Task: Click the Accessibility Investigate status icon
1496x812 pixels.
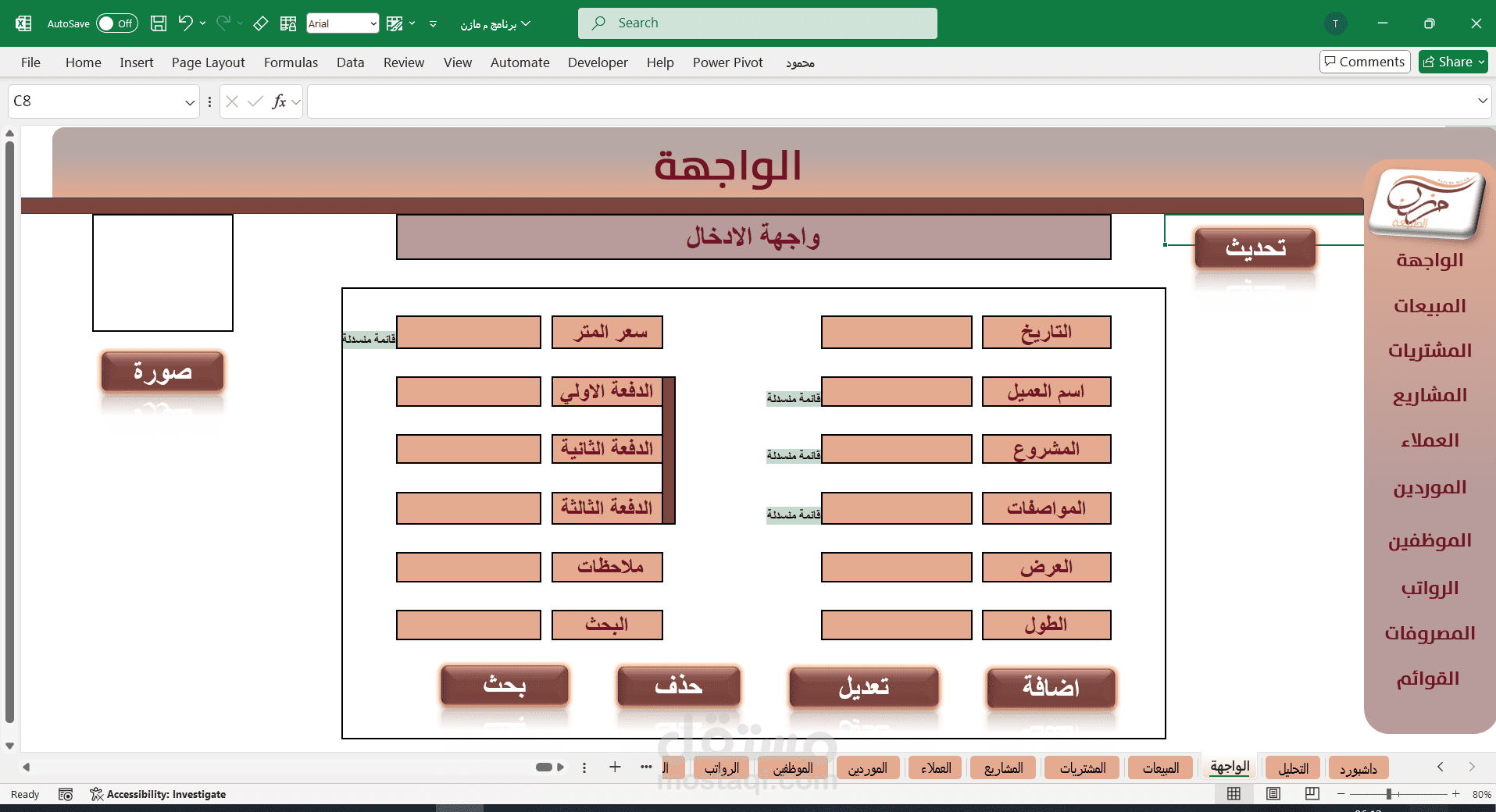Action: click(97, 794)
